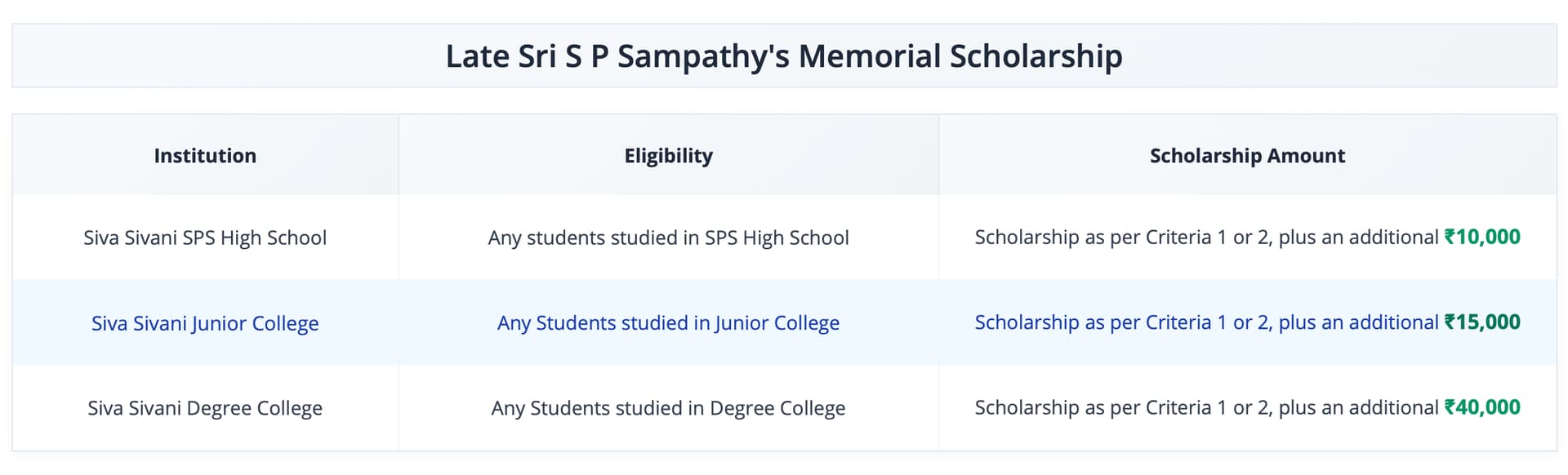This screenshot has width=1568, height=475.
Task: Click the Siva Sivani SPS High School cell
Action: point(205,237)
